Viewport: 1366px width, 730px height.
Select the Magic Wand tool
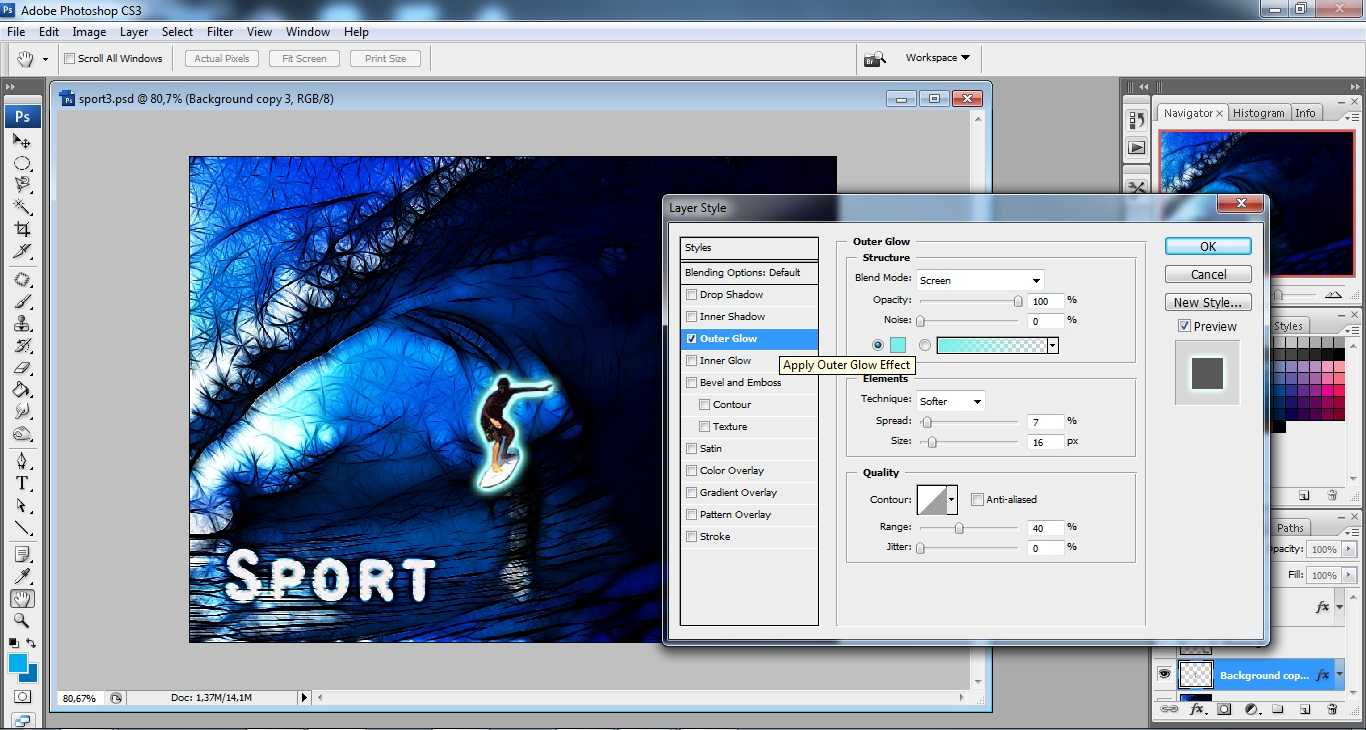(x=22, y=207)
